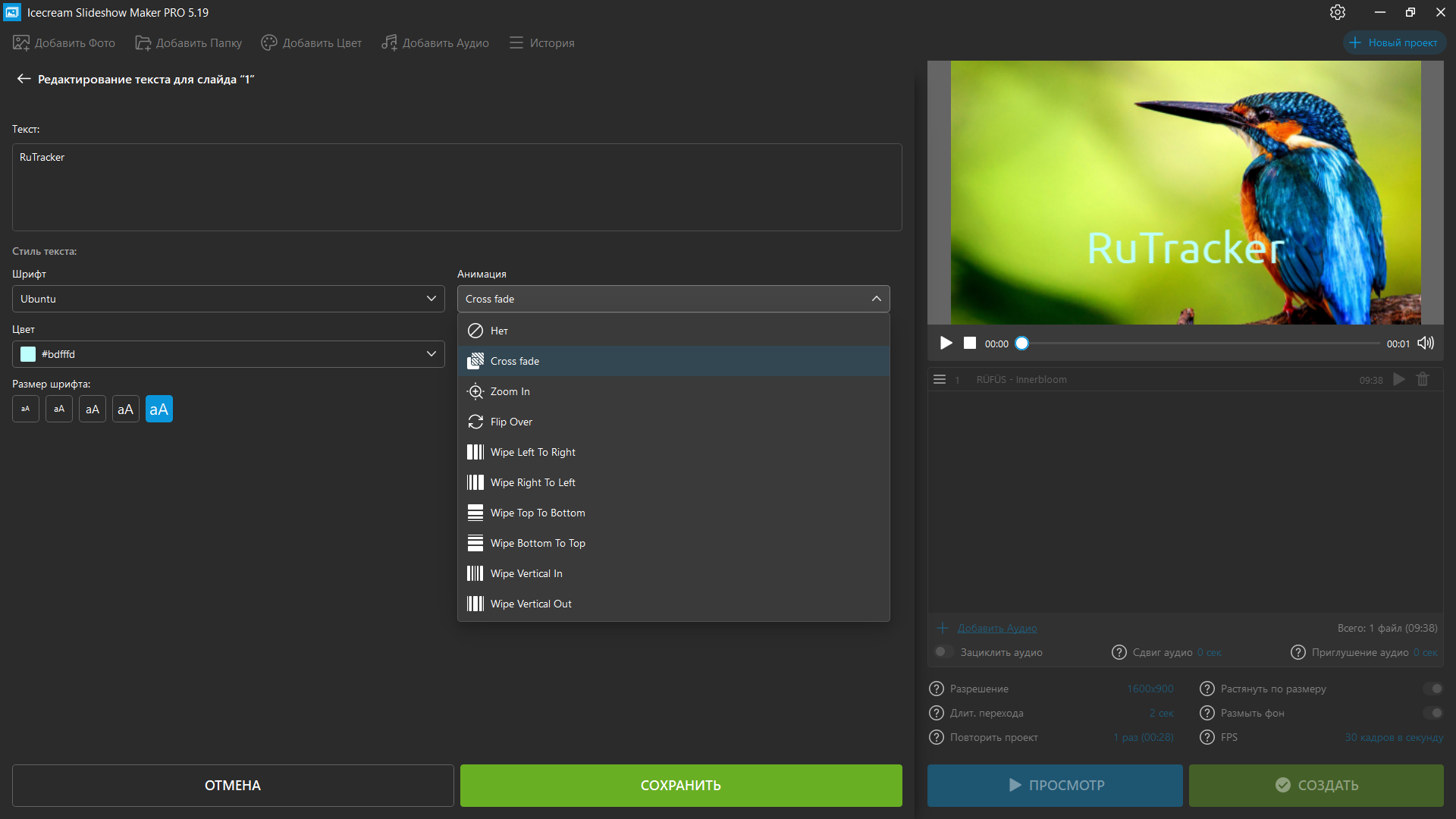This screenshot has height=819, width=1456.
Task: Toggle Растянуть по размеру switch
Action: [x=1432, y=689]
